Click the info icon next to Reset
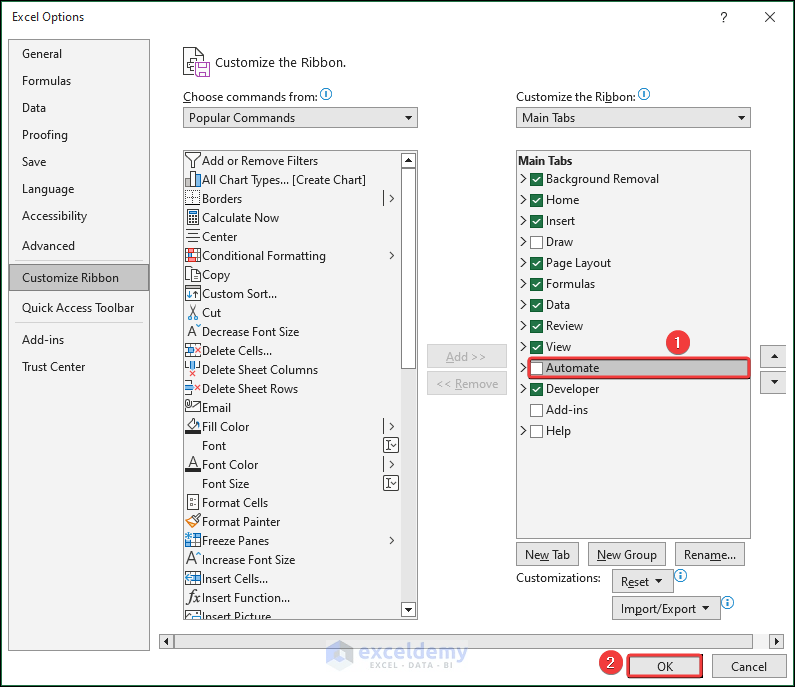 click(x=680, y=576)
